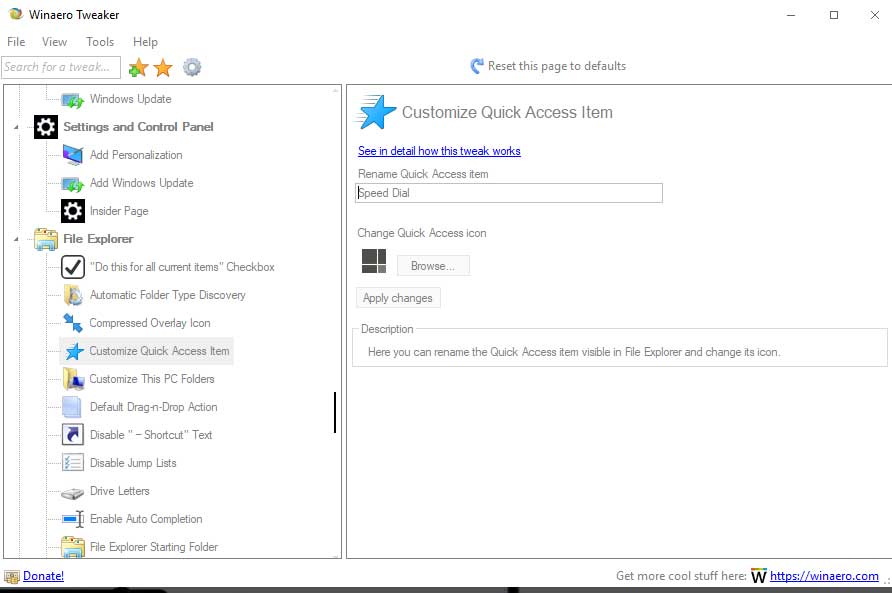Click the Winaero W logo icon

coord(759,576)
